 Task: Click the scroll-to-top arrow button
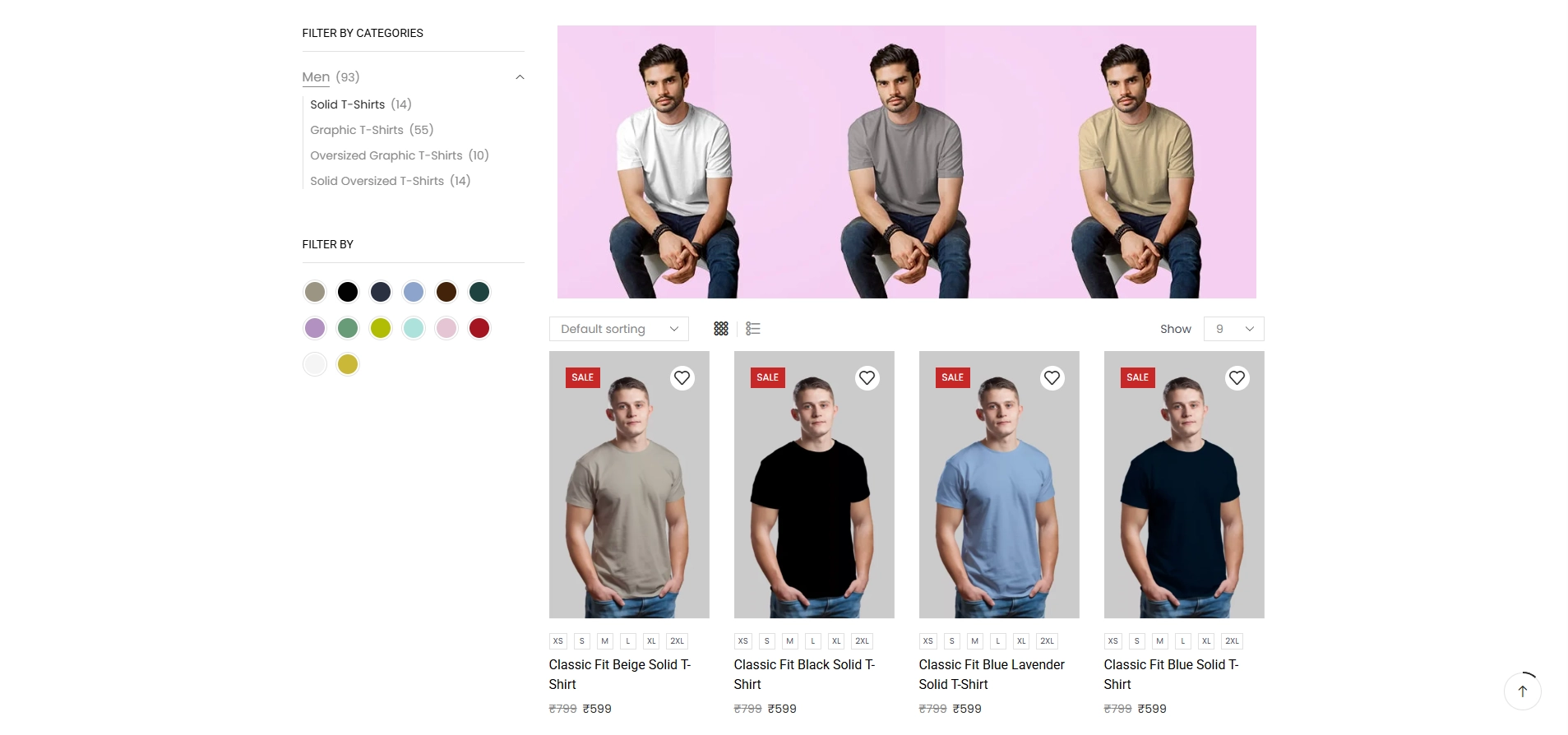(x=1522, y=691)
